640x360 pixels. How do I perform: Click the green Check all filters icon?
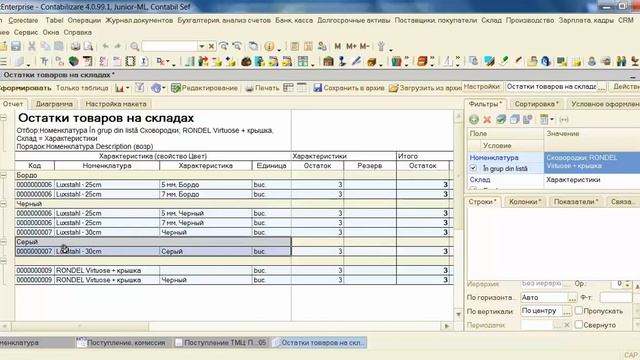point(501,119)
